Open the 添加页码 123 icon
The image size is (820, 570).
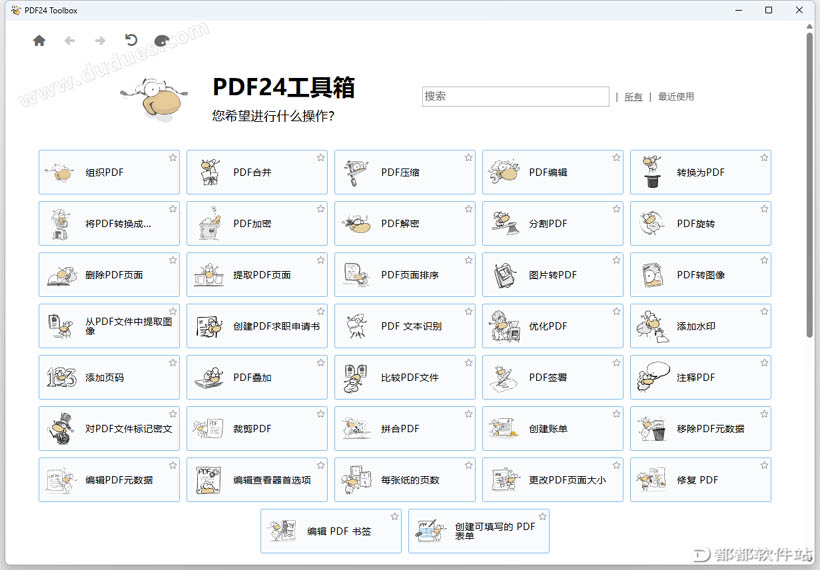pyautogui.click(x=61, y=377)
